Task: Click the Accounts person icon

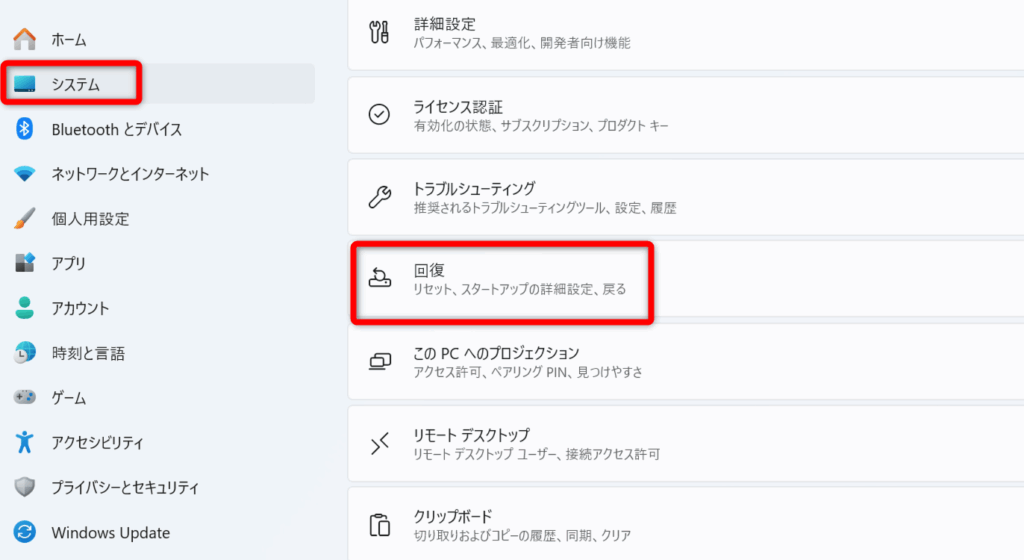Action: (25, 308)
